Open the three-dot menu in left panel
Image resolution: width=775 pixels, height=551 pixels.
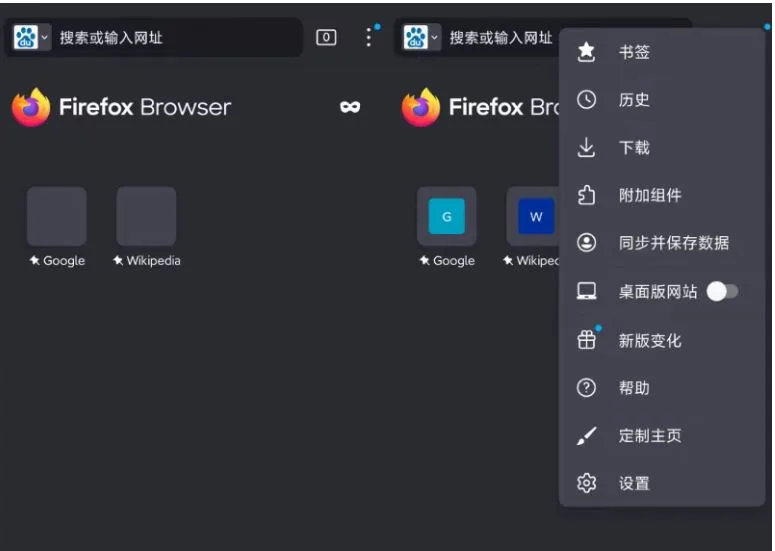369,38
